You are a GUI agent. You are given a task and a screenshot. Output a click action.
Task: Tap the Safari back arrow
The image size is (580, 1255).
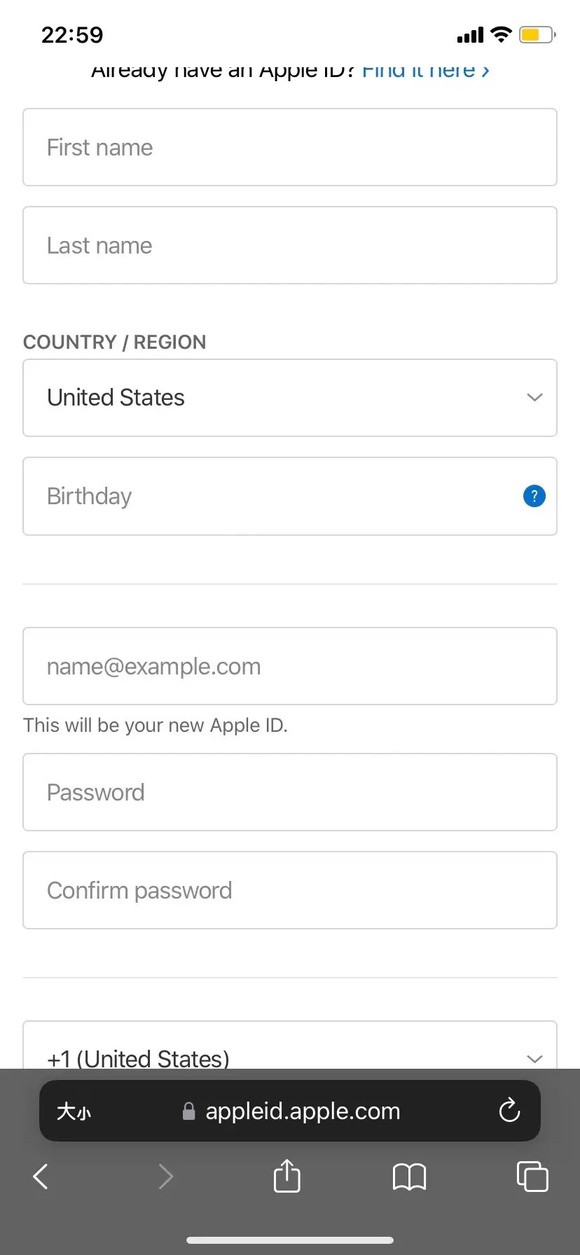[41, 1176]
